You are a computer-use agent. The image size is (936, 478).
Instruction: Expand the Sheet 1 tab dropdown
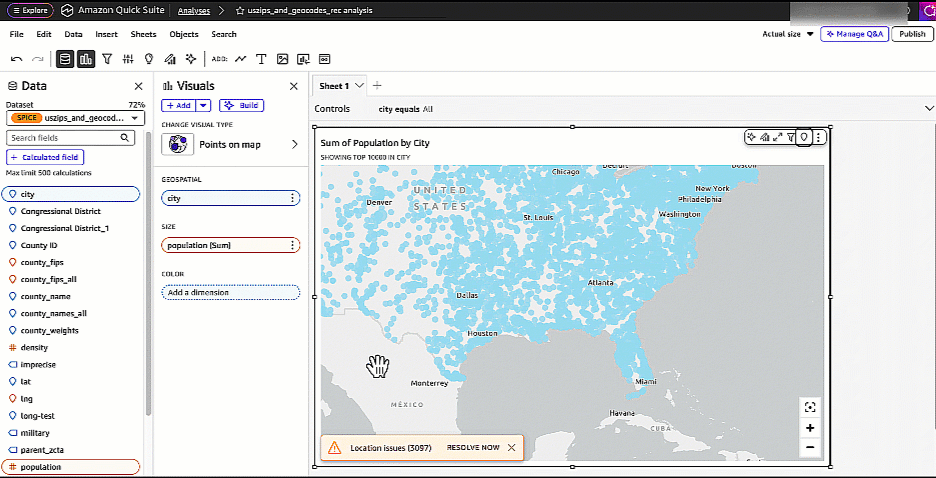(x=360, y=86)
